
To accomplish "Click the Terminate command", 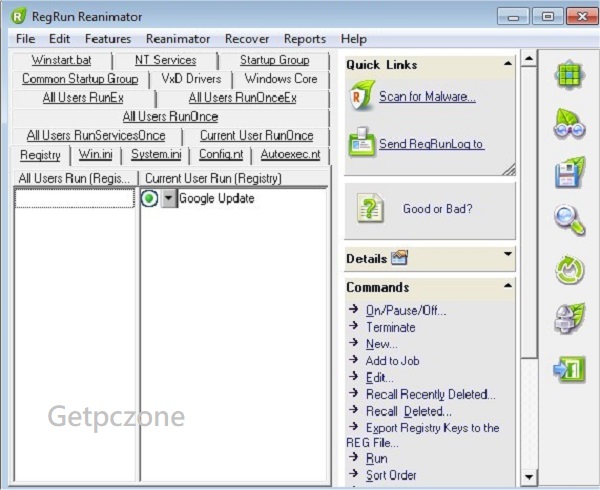I will 391,327.
